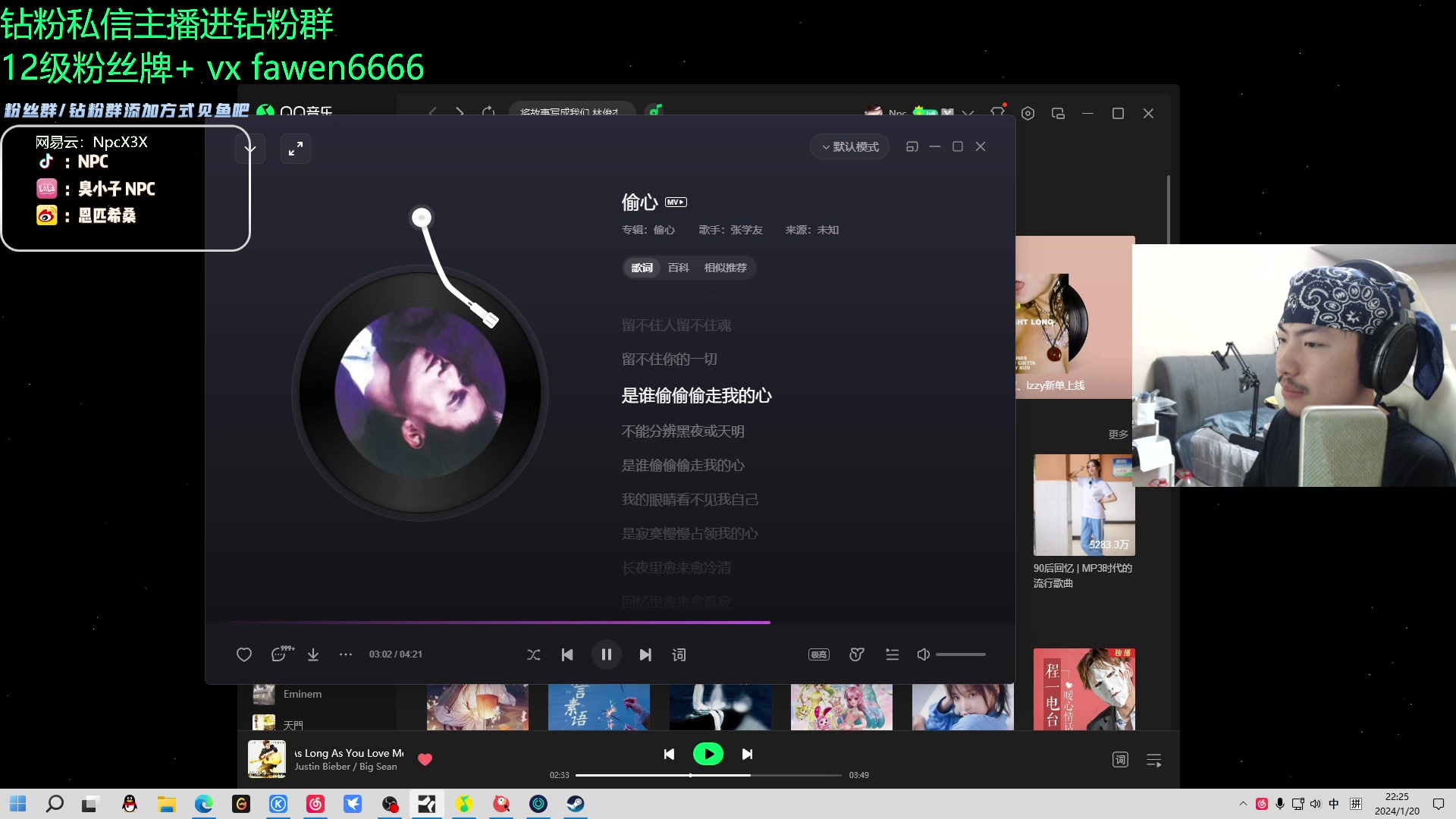Toggle shuffle play mode
The image size is (1456, 819).
tap(534, 654)
